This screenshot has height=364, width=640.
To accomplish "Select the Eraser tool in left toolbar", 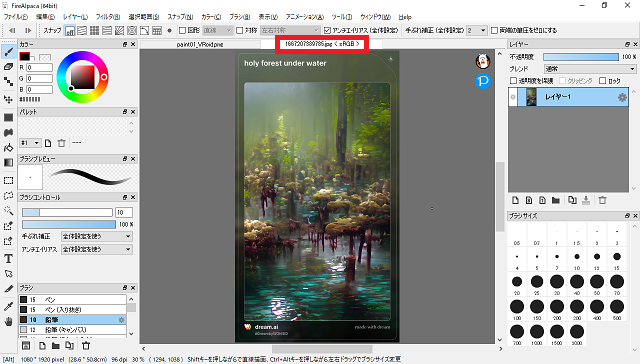I will pos(8,67).
